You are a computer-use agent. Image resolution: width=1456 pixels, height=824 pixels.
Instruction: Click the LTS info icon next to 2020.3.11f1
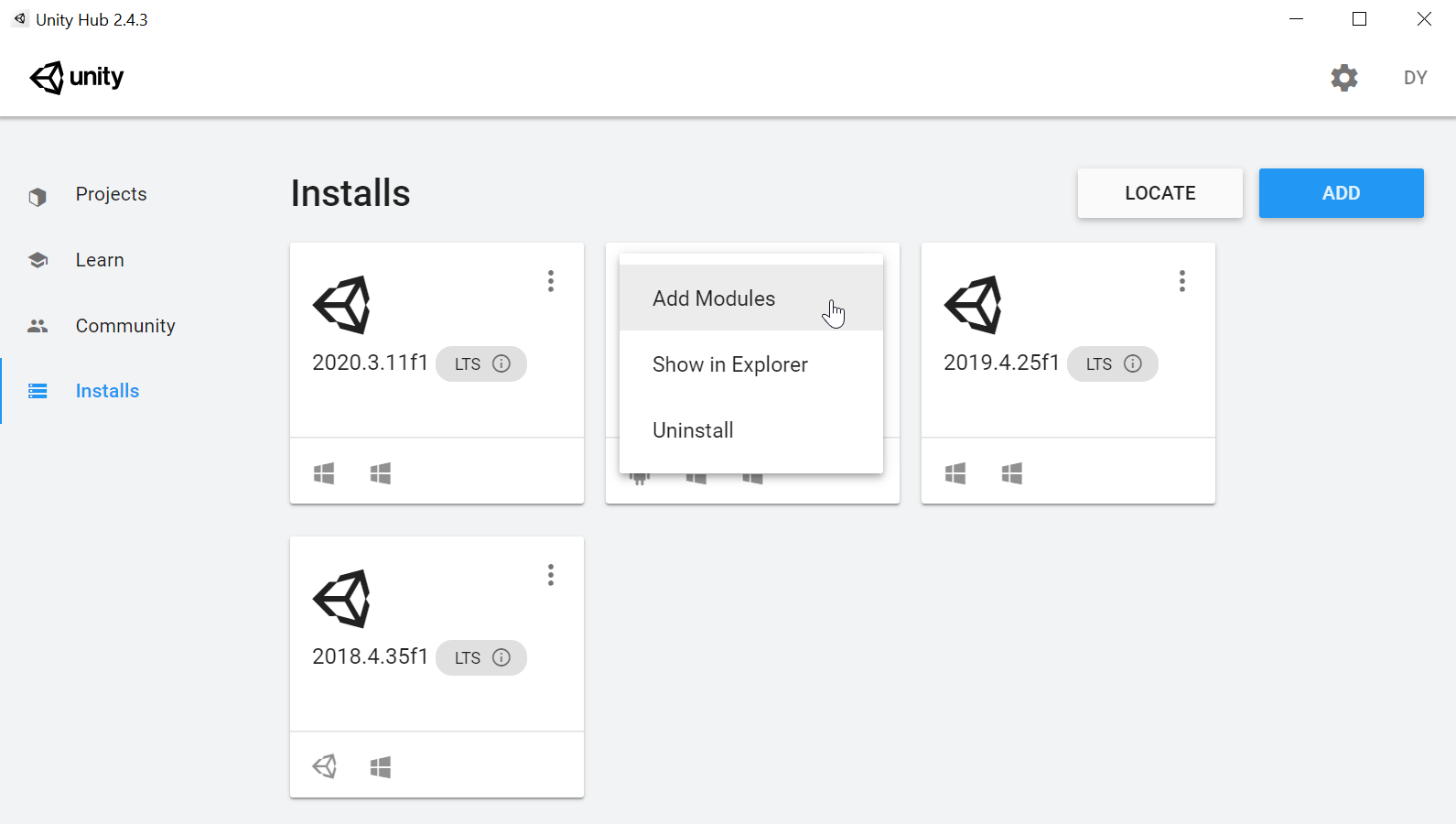pos(502,363)
